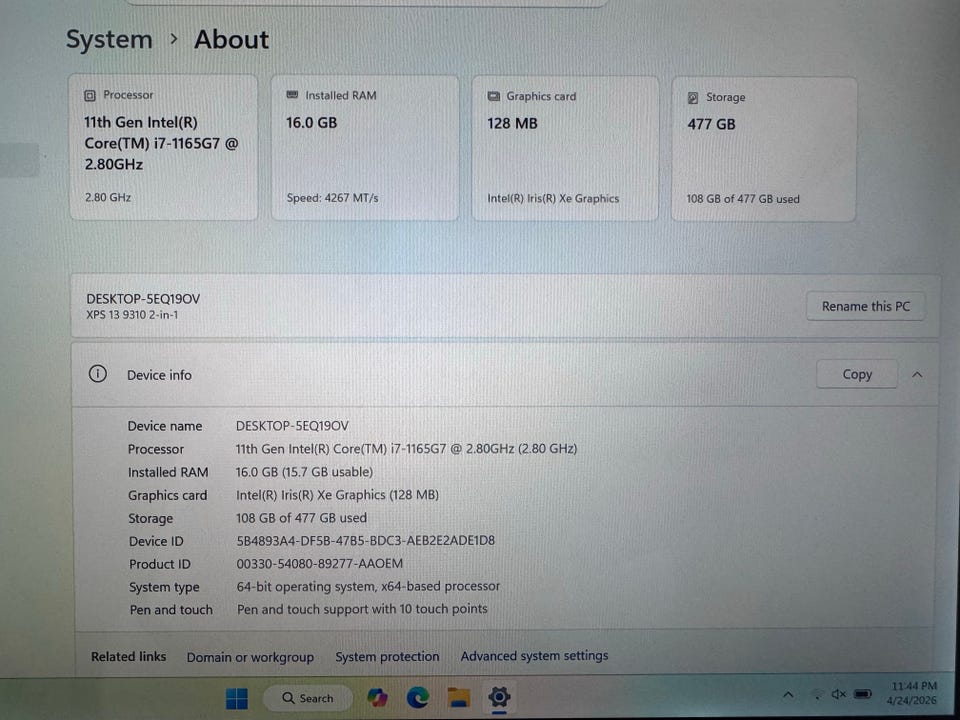Click 108 GB of 477 GB used card caption
Screen dimensions: 960x720
tap(743, 199)
